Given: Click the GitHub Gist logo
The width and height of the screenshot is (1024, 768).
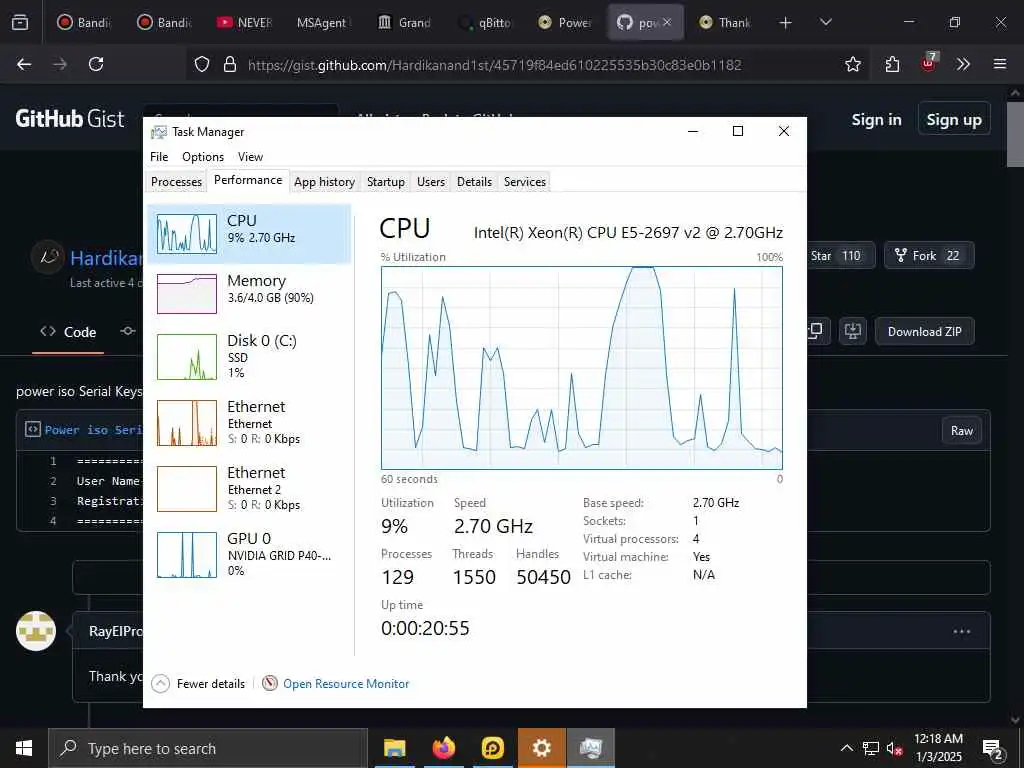Looking at the screenshot, I should [70, 119].
